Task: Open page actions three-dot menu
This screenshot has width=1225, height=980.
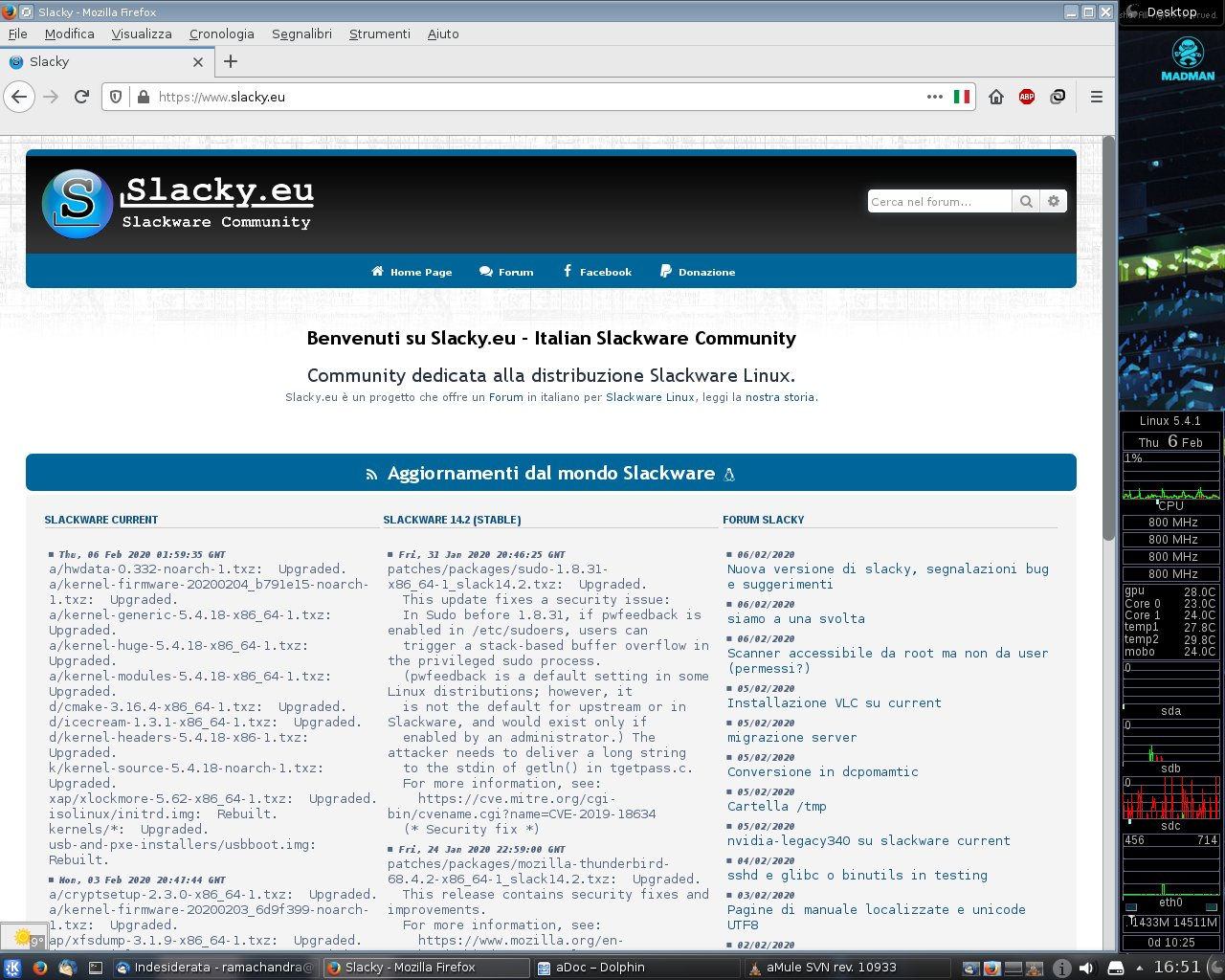Action: click(935, 97)
